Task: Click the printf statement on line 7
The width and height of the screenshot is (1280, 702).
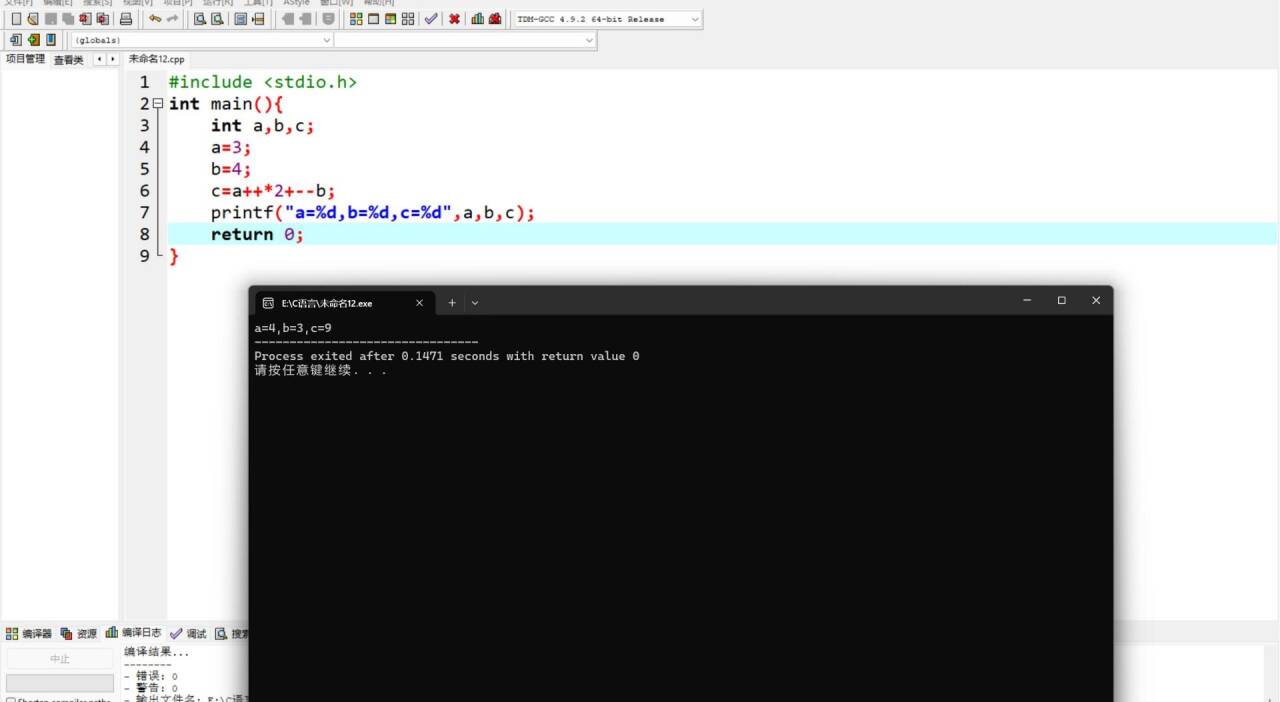Action: (x=373, y=213)
